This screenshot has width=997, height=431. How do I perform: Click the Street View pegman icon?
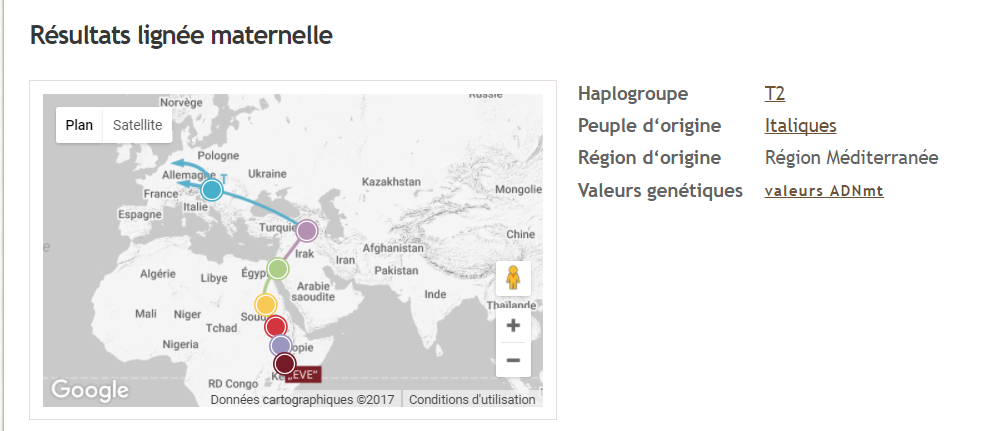pos(513,278)
